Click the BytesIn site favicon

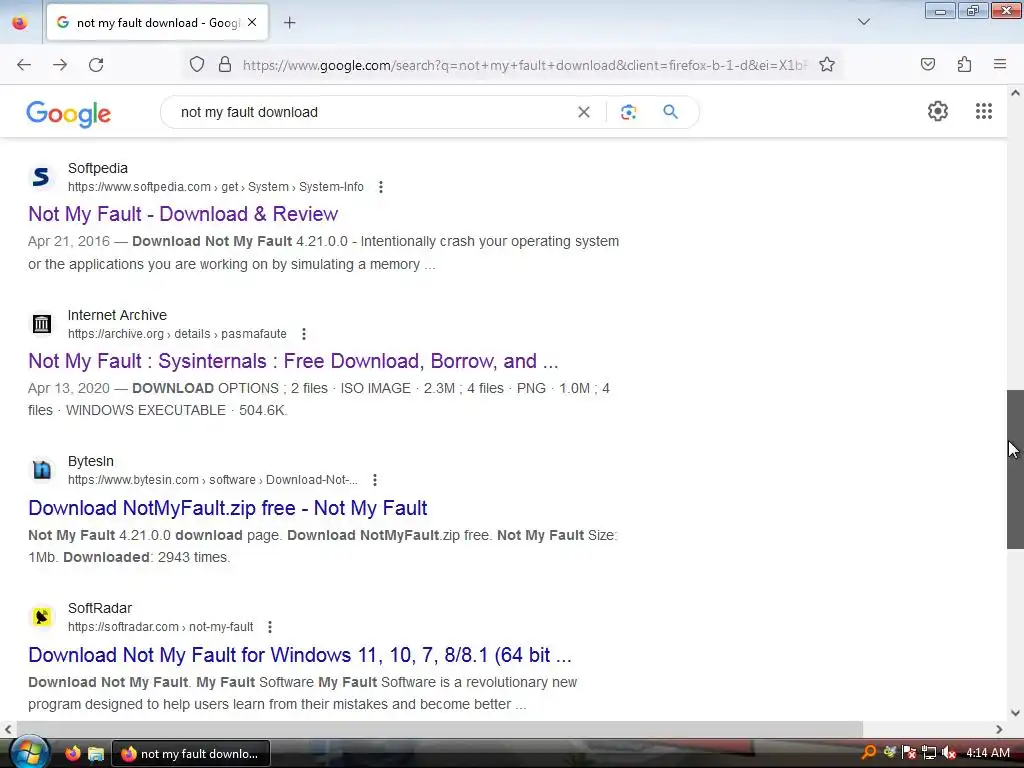coord(42,470)
